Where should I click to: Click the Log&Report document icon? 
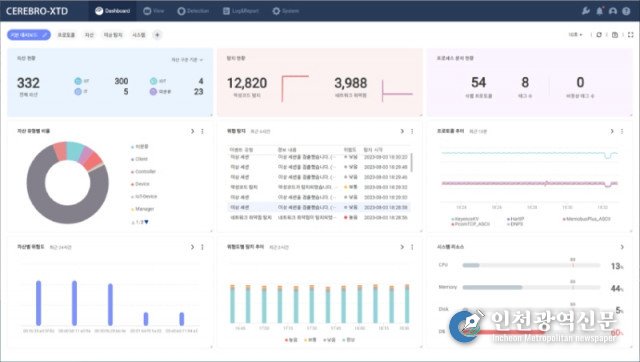(x=226, y=11)
